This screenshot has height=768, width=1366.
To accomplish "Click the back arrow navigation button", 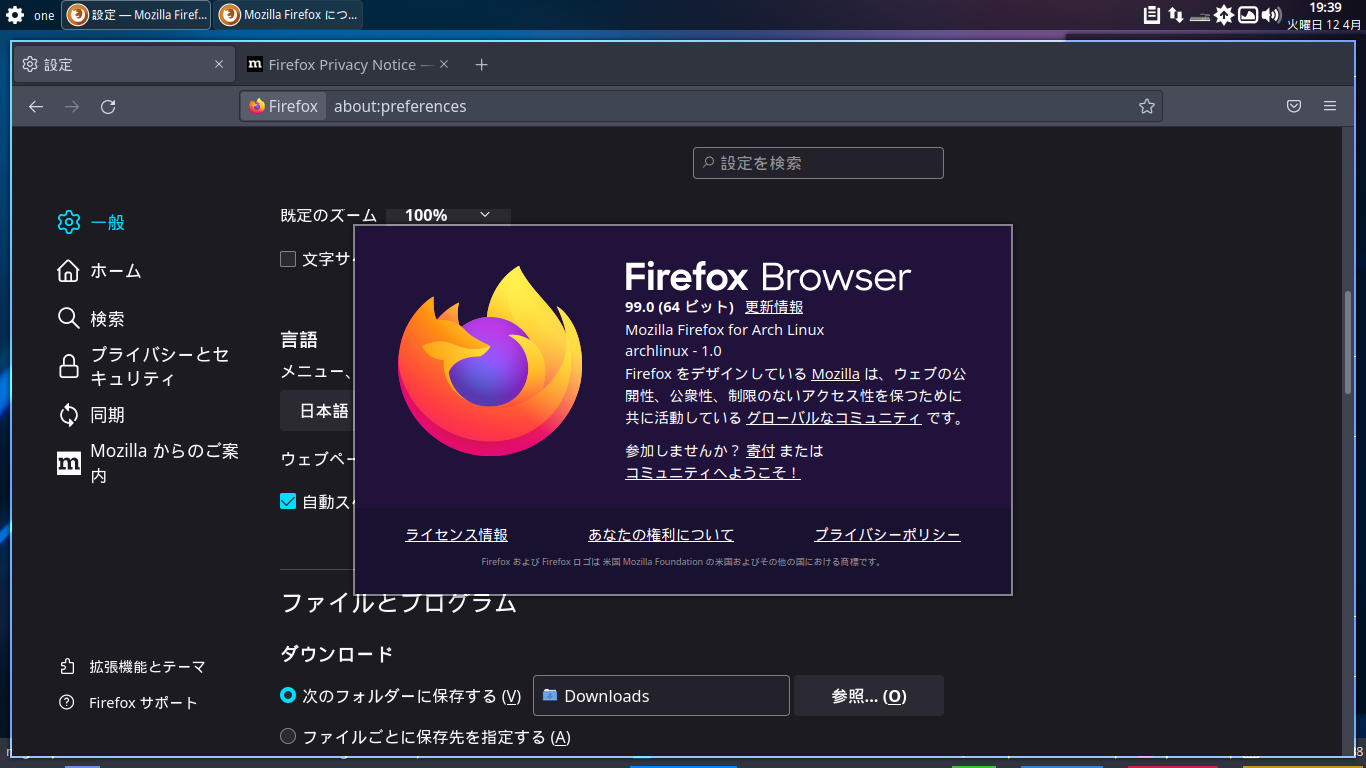I will [x=36, y=106].
